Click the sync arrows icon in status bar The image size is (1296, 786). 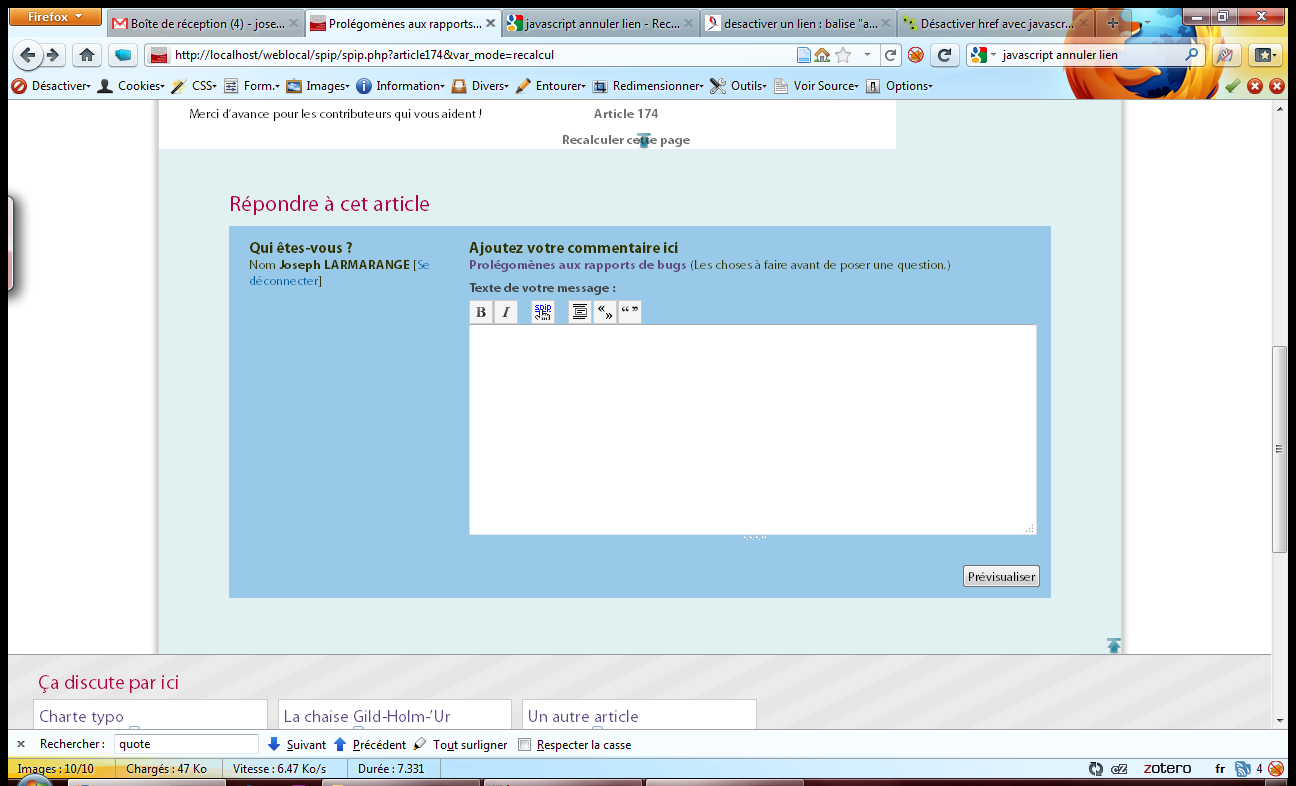1097,769
